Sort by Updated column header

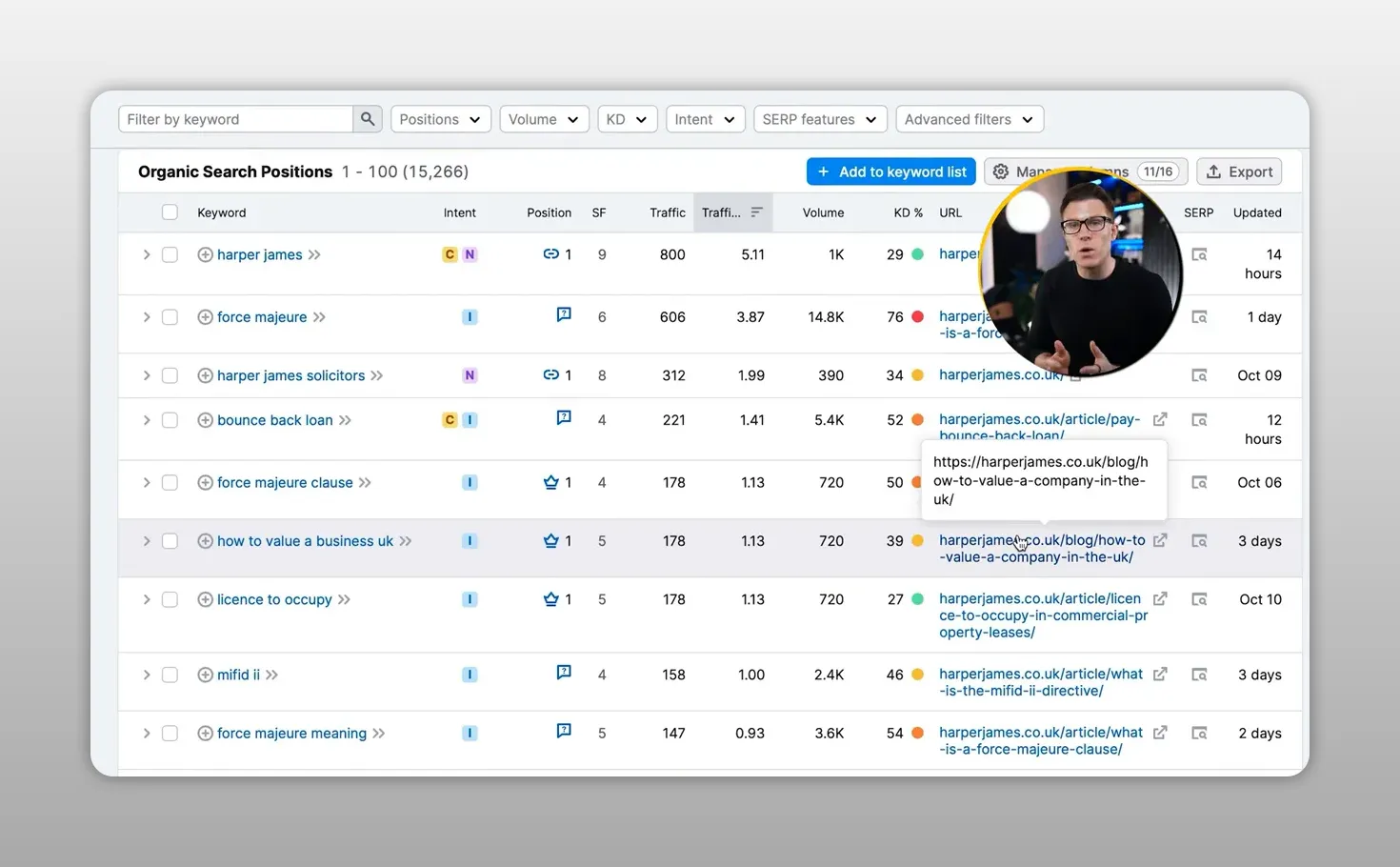1257,212
